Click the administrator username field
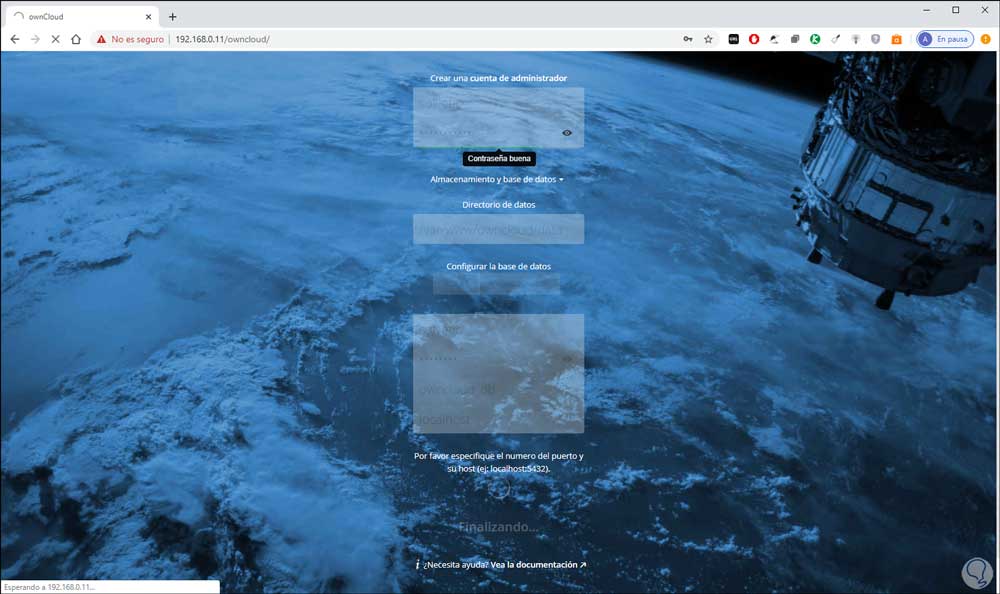The image size is (1000, 594). 498,103
